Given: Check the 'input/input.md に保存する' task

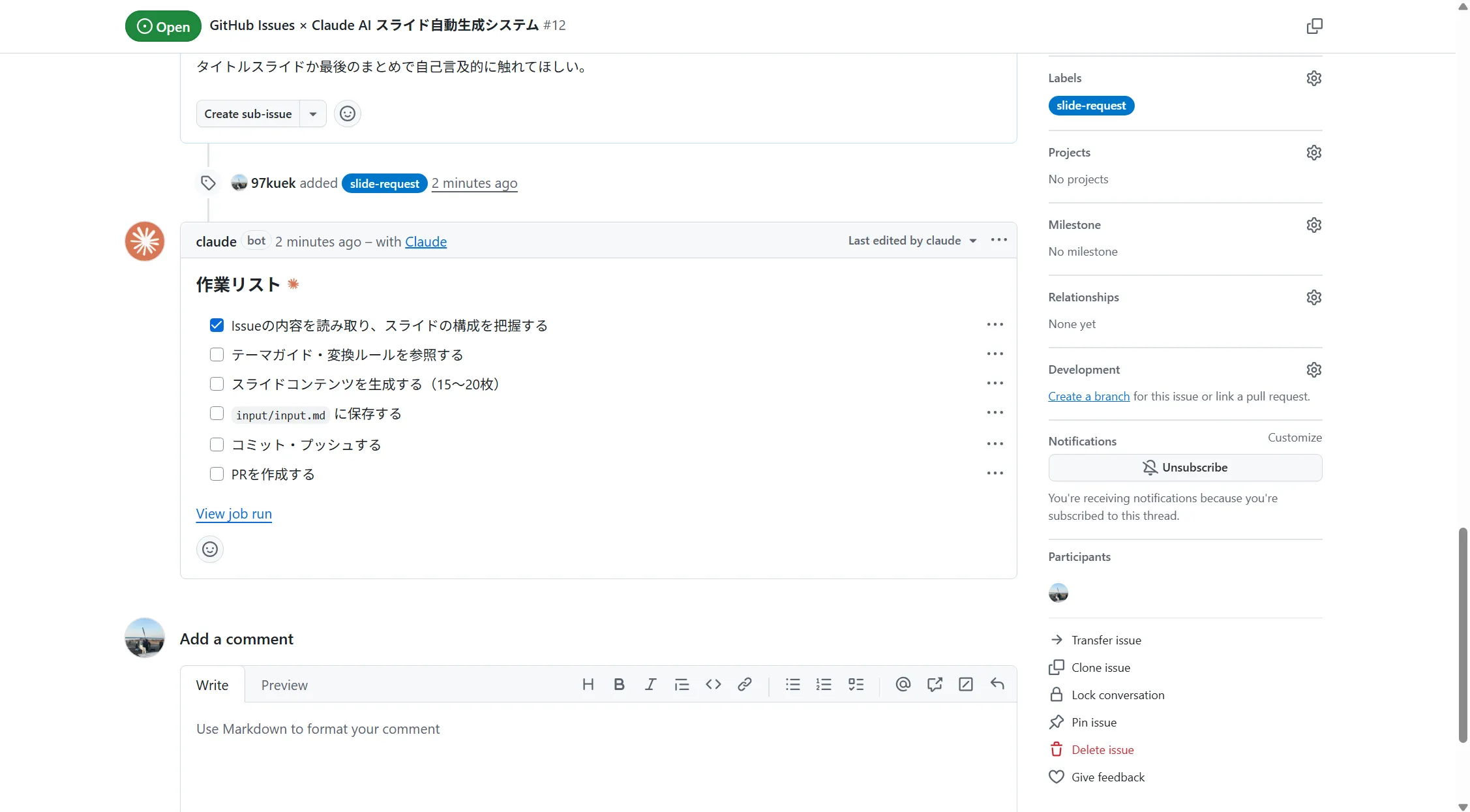Looking at the screenshot, I should pyautogui.click(x=217, y=414).
